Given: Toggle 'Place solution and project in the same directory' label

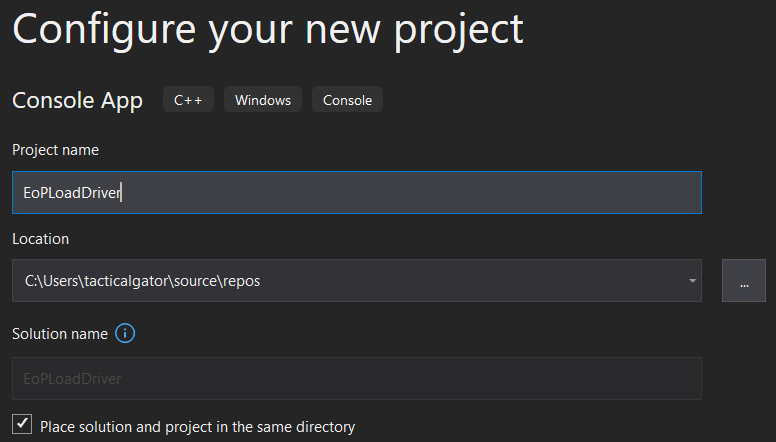Looking at the screenshot, I should point(197,427).
